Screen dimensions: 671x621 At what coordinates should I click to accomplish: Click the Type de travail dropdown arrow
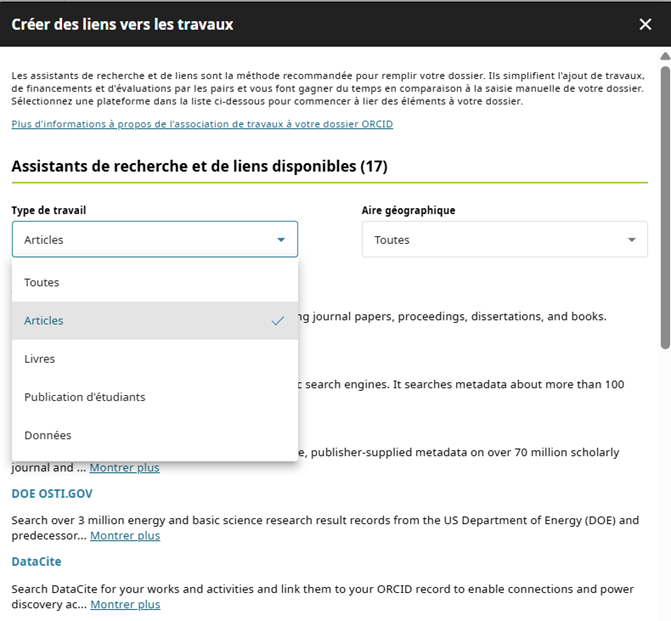(x=281, y=240)
